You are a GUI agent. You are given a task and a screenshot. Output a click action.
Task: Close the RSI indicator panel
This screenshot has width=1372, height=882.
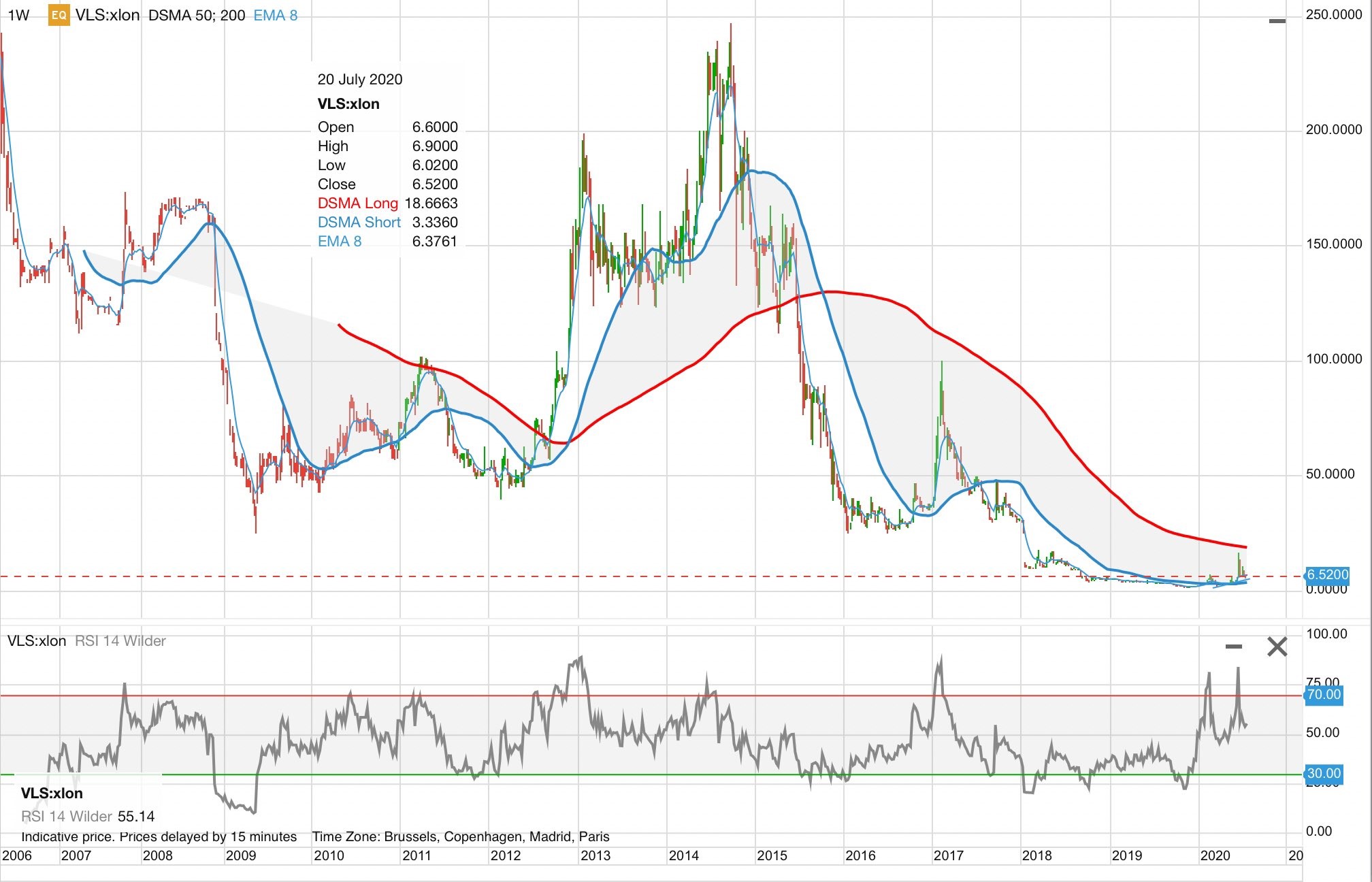[x=1277, y=647]
